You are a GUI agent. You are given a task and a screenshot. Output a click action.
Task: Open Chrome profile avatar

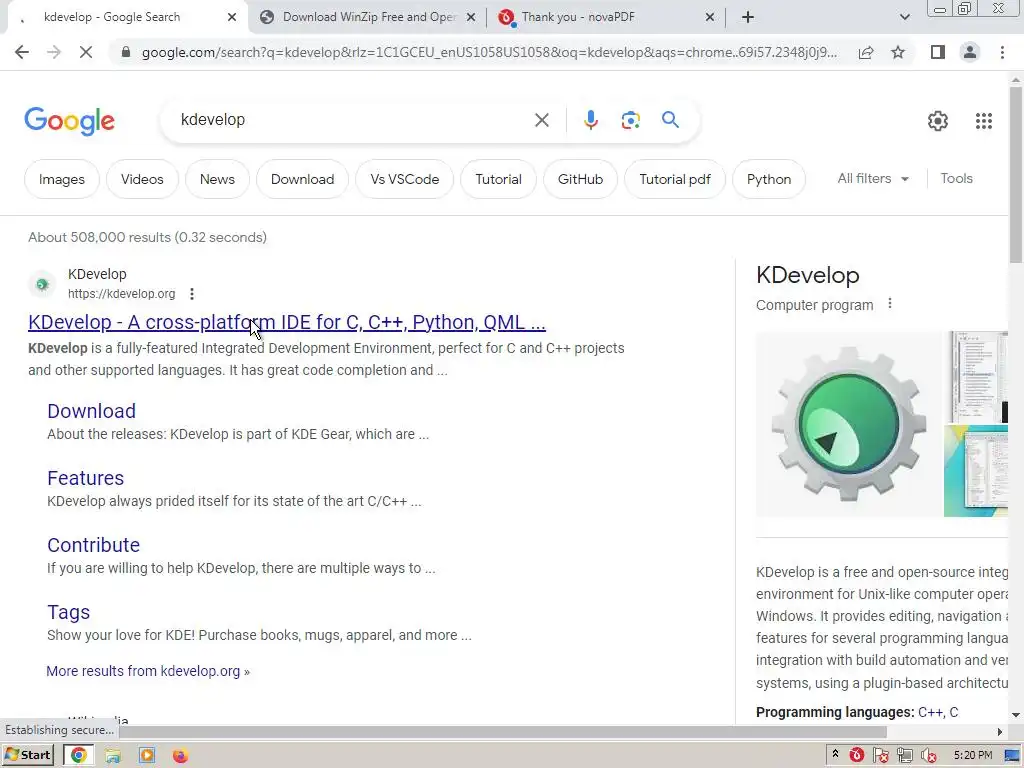(x=970, y=52)
